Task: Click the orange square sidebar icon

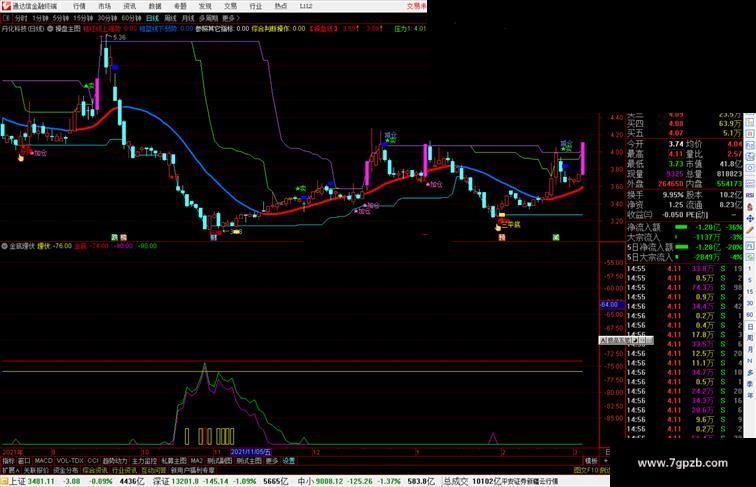Action: [x=750, y=134]
